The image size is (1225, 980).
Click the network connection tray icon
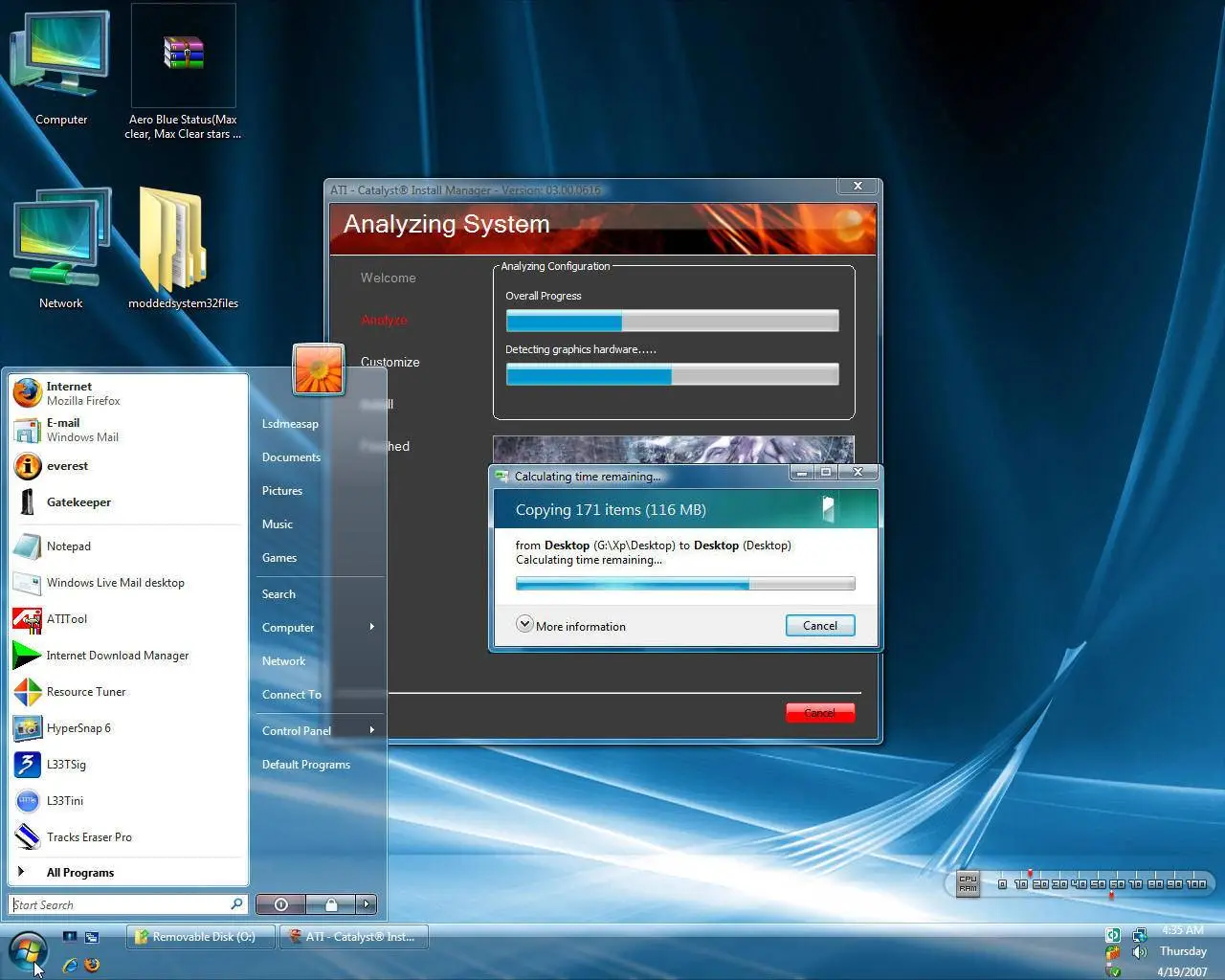[x=1139, y=935]
